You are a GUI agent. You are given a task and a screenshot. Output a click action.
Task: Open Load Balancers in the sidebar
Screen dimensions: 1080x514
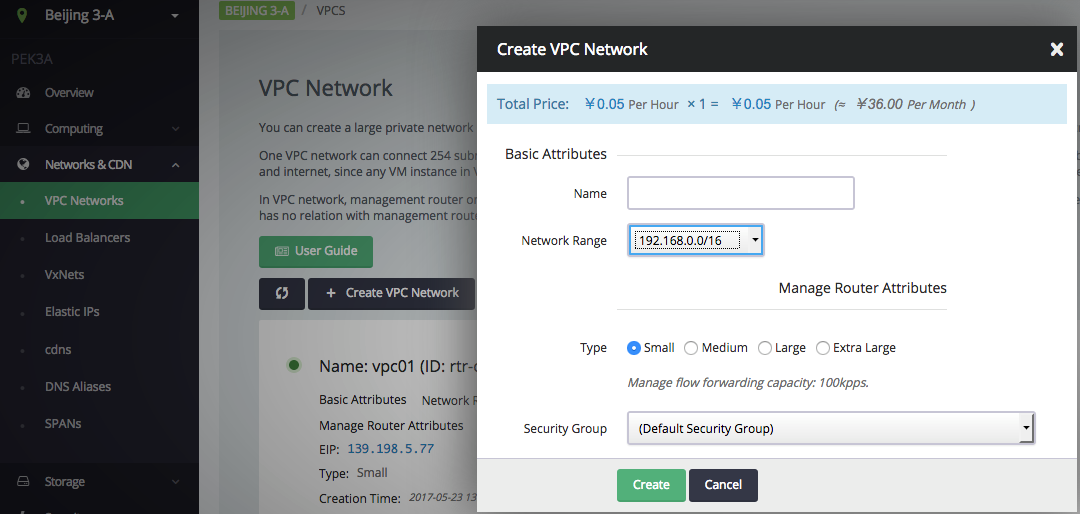[87, 238]
